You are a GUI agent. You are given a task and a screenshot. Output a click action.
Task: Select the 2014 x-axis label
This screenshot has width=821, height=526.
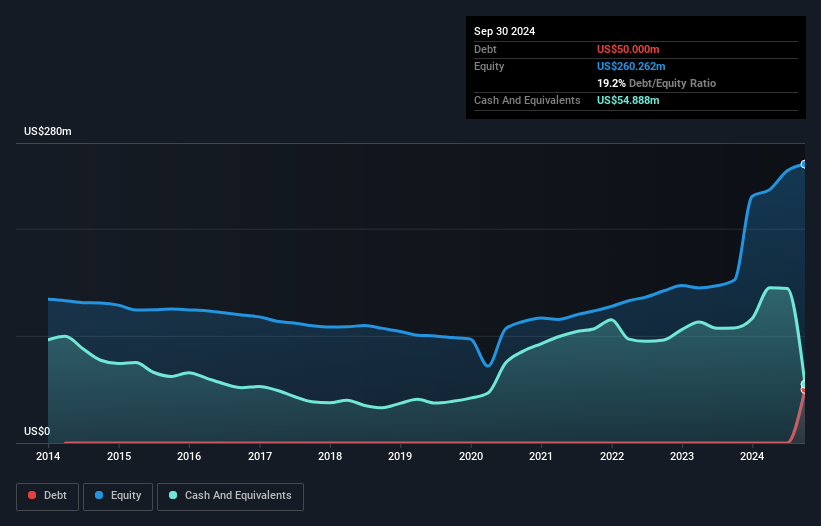48,456
